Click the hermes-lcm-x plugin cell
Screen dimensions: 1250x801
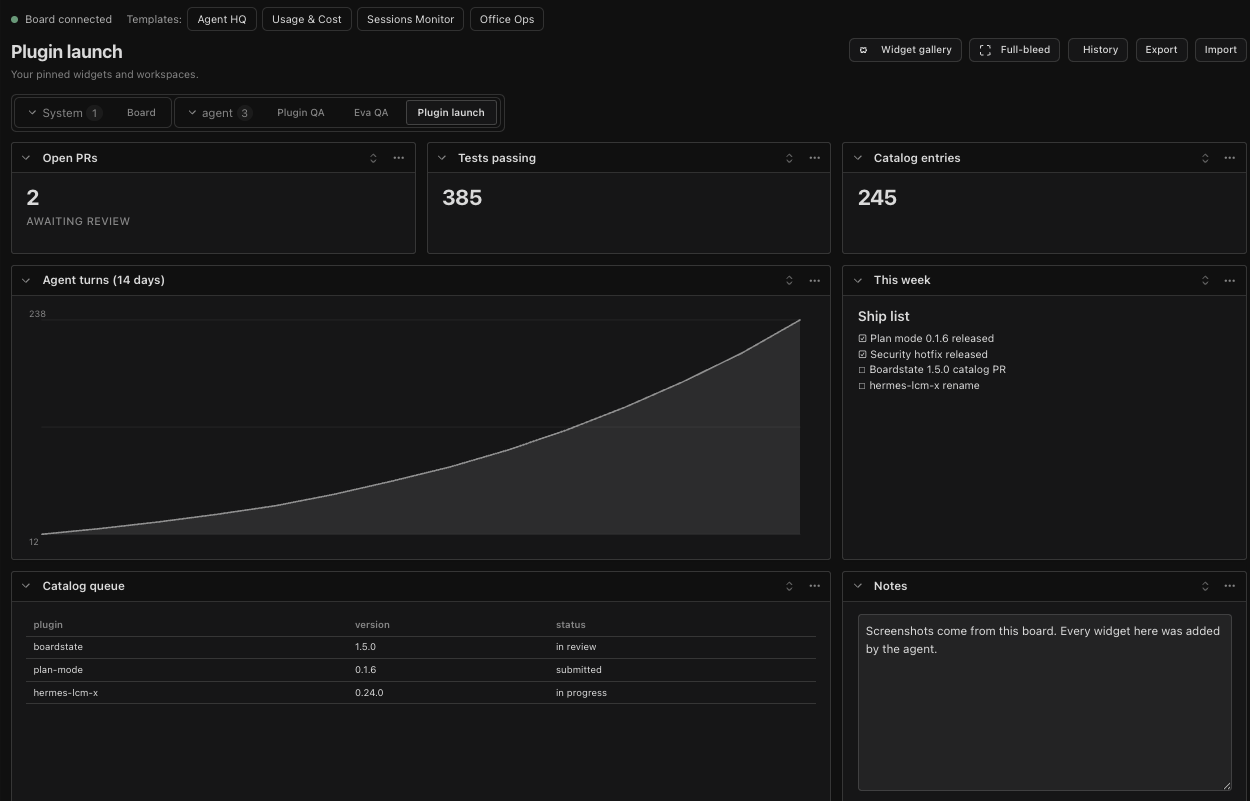pos(66,693)
